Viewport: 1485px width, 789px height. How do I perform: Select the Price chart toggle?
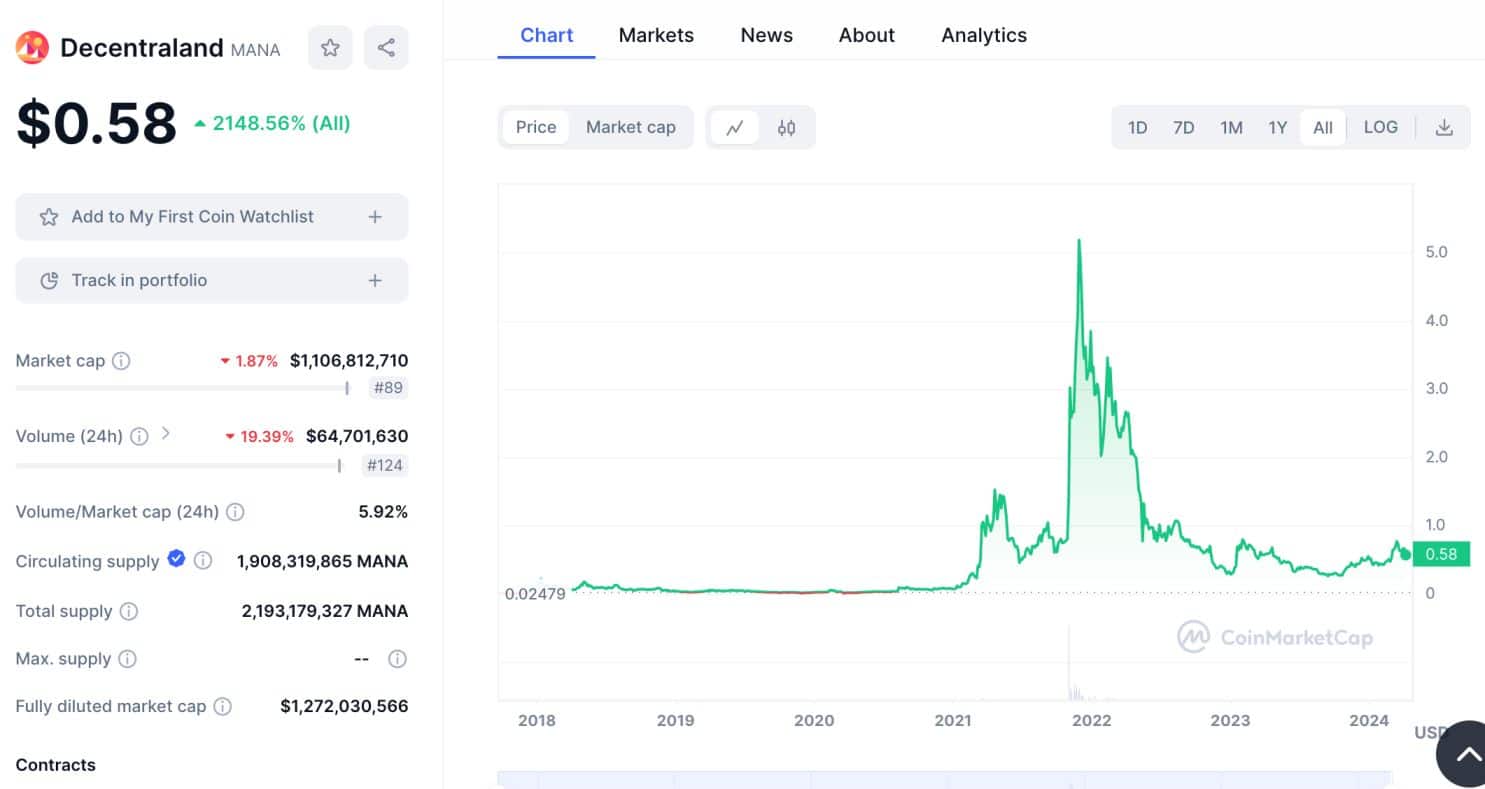coord(536,127)
